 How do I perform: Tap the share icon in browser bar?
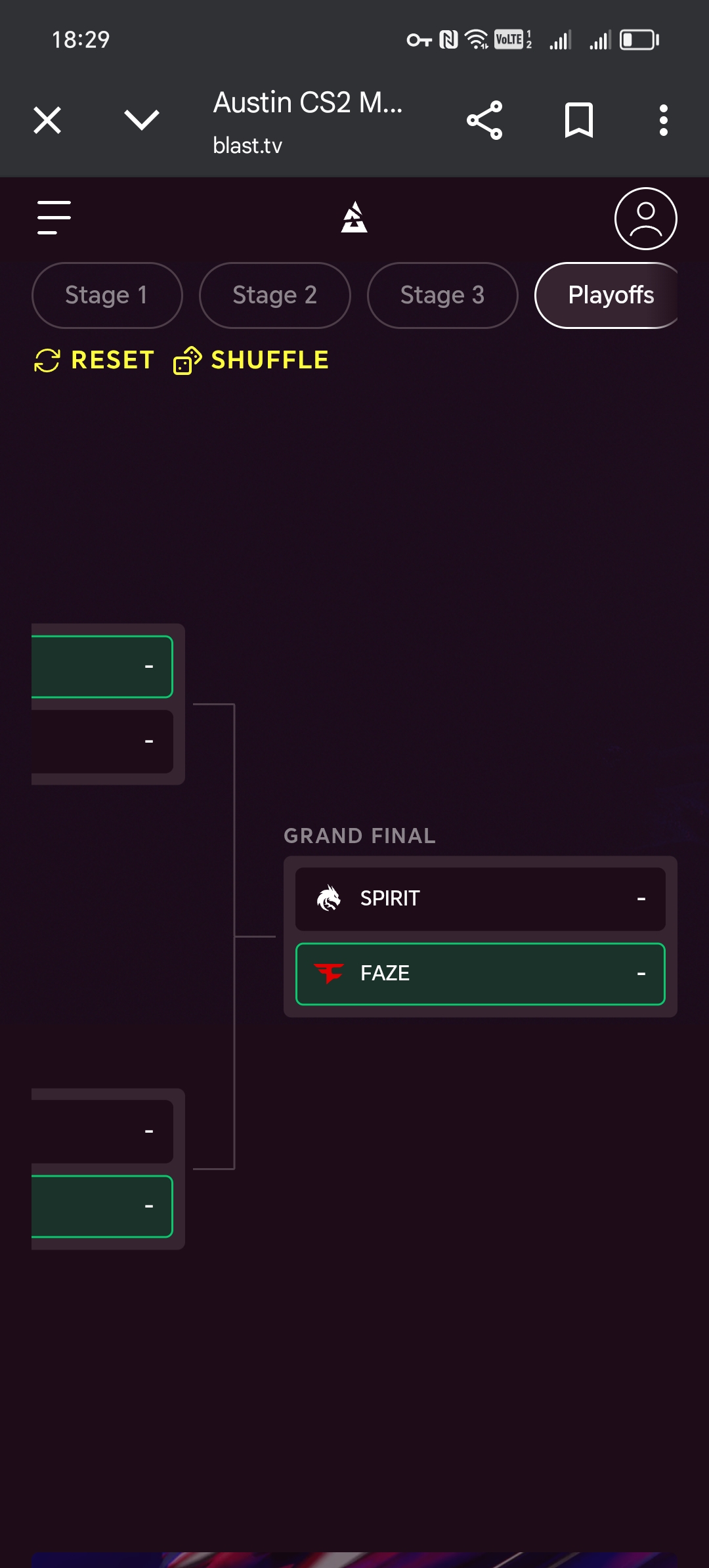click(484, 120)
